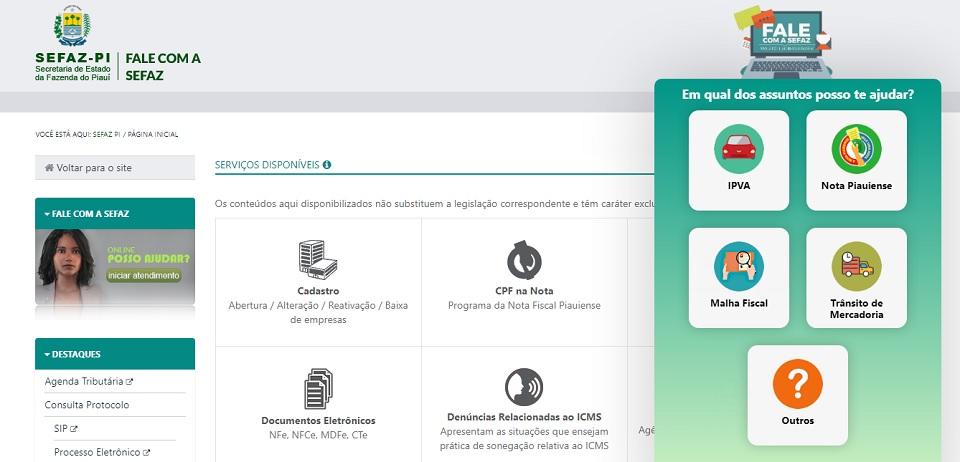
Task: Pick the Trânsito de Mercadoria truck icon
Action: point(856,266)
